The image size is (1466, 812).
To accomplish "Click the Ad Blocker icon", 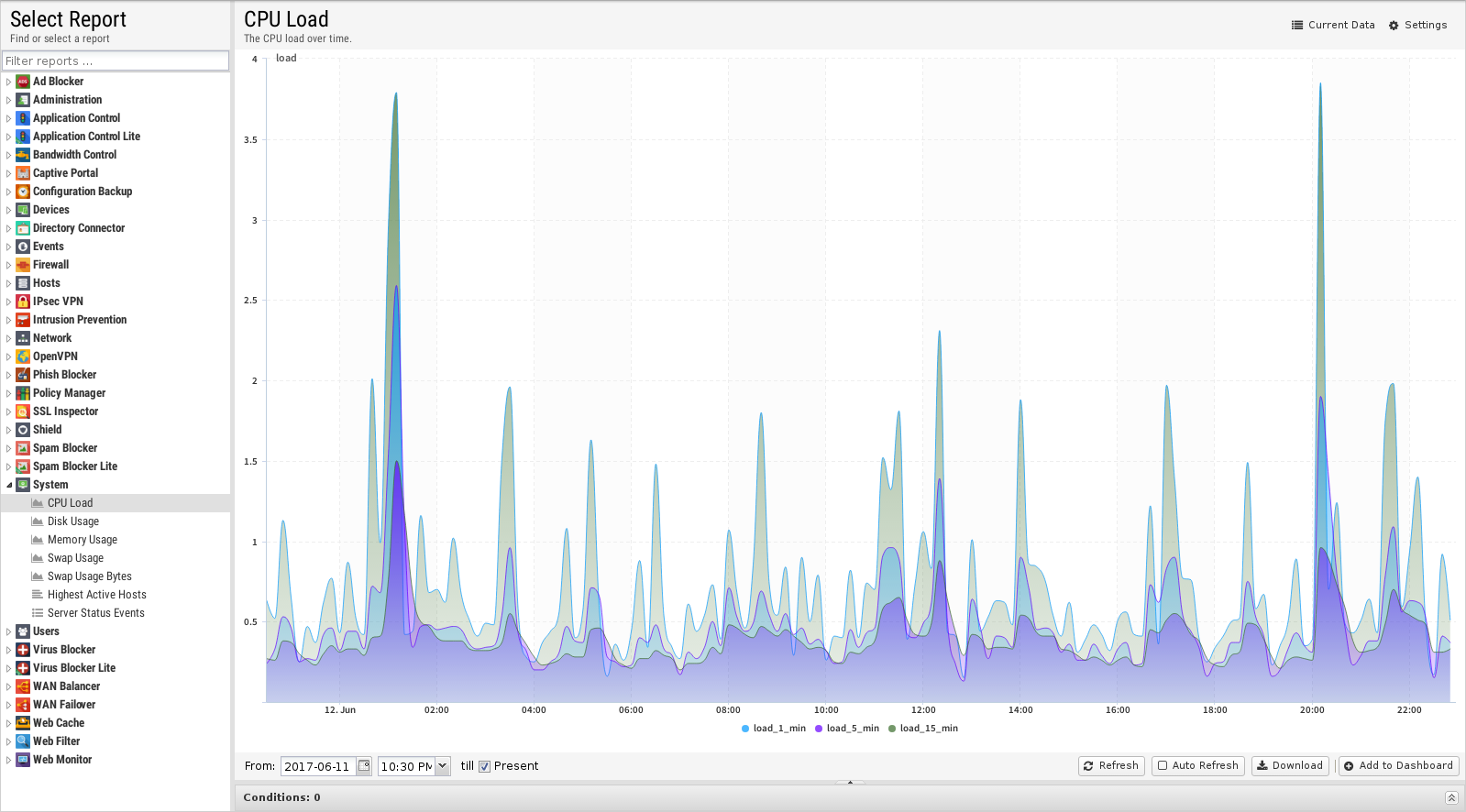I will tap(23, 82).
